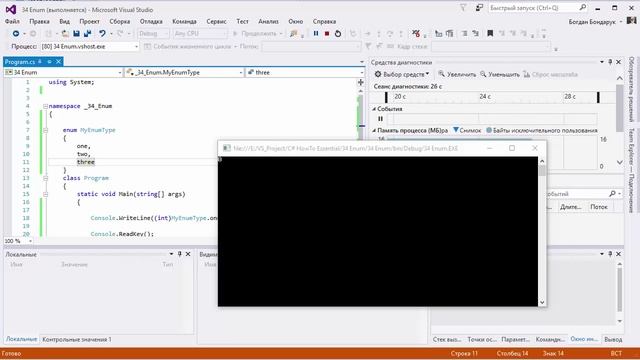This screenshot has height=360, width=640.
Task: Open the Выбор средств dropdown
Action: [x=402, y=74]
